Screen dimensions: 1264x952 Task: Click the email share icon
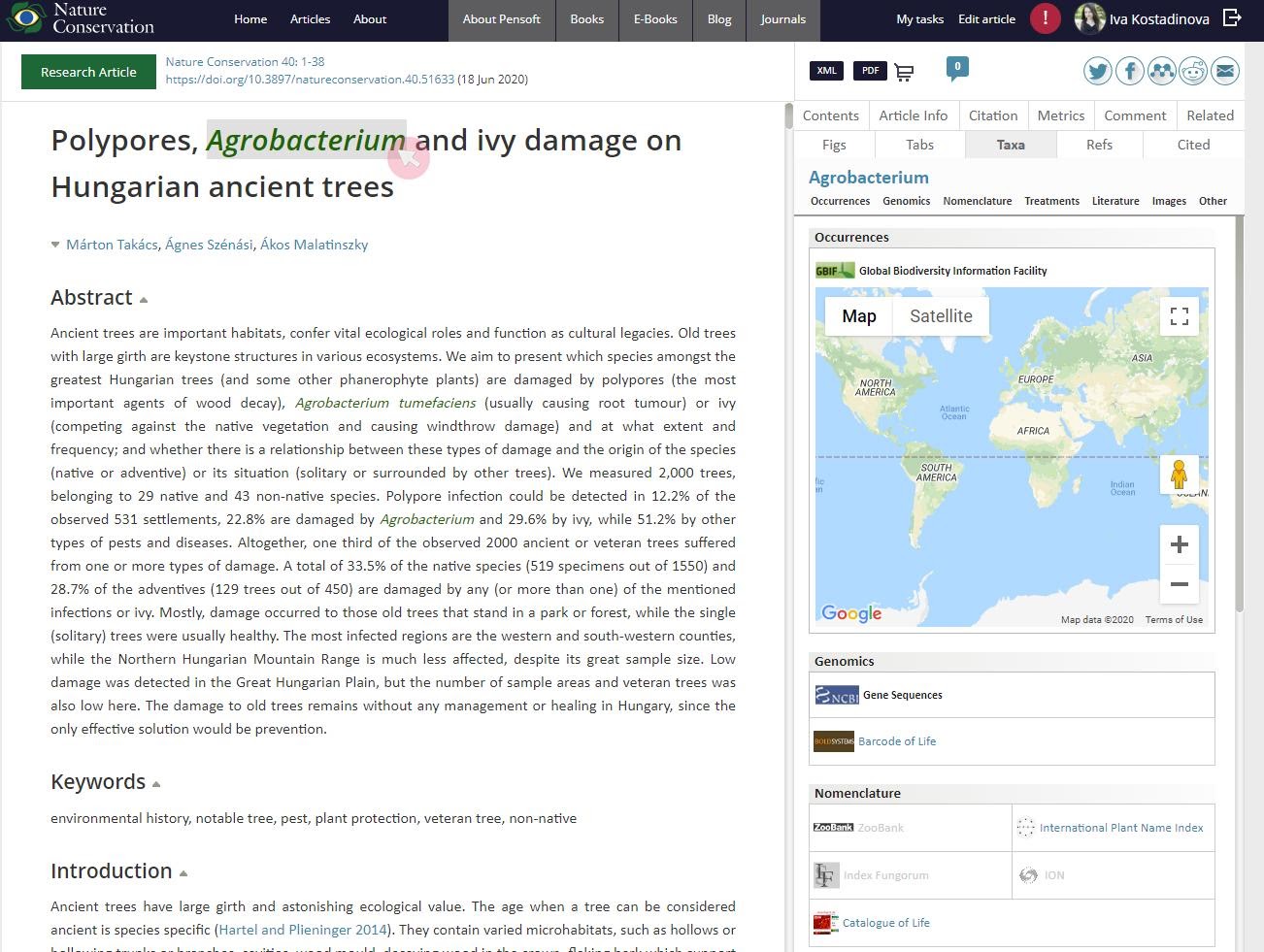coord(1225,71)
